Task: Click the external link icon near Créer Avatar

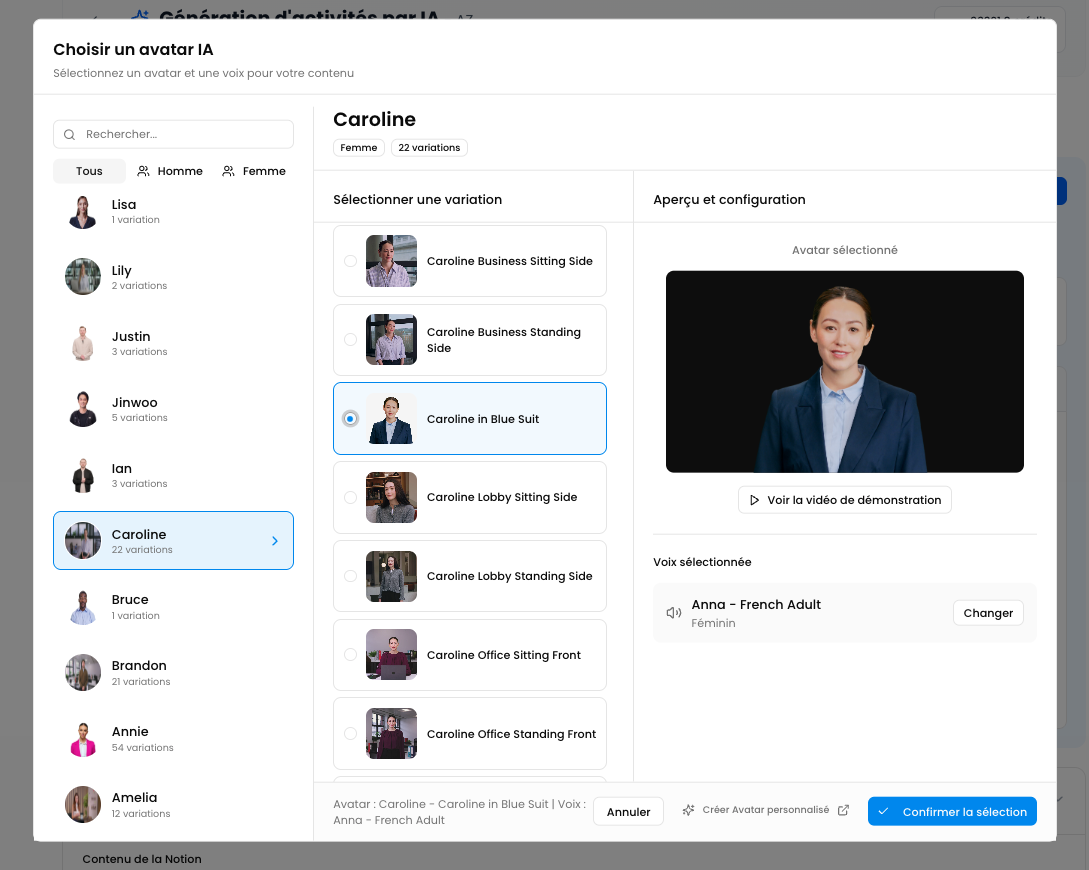Action: click(843, 810)
